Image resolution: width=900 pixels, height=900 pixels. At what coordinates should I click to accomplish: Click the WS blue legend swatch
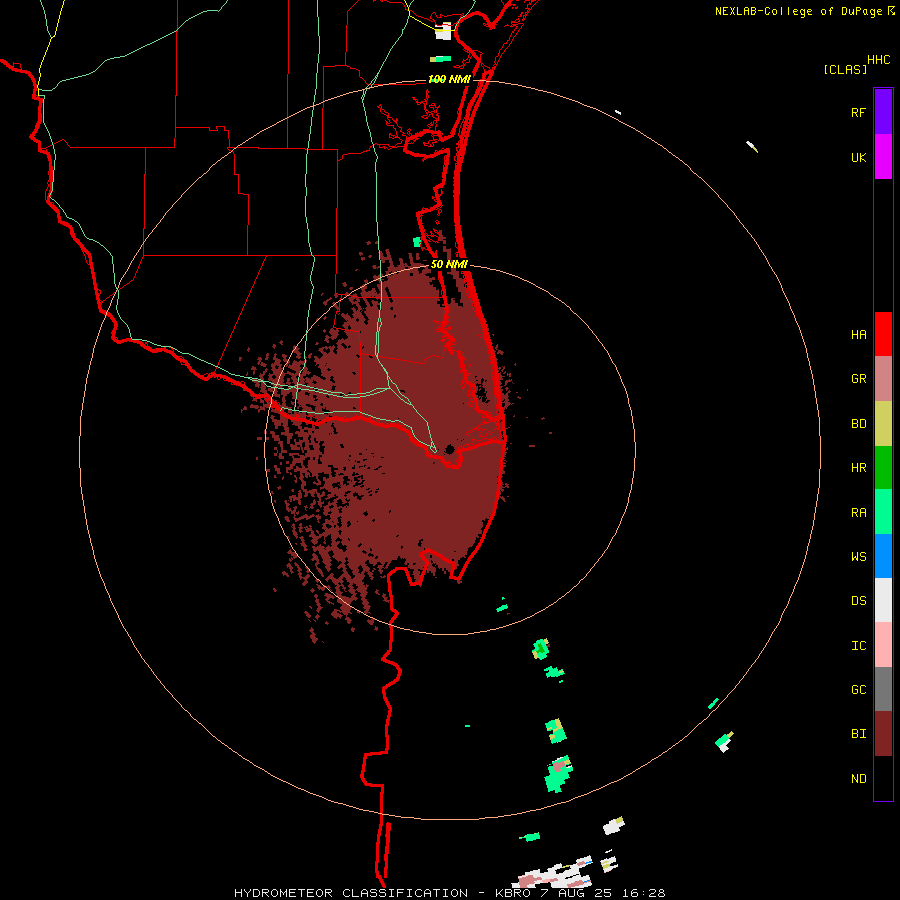point(883,556)
